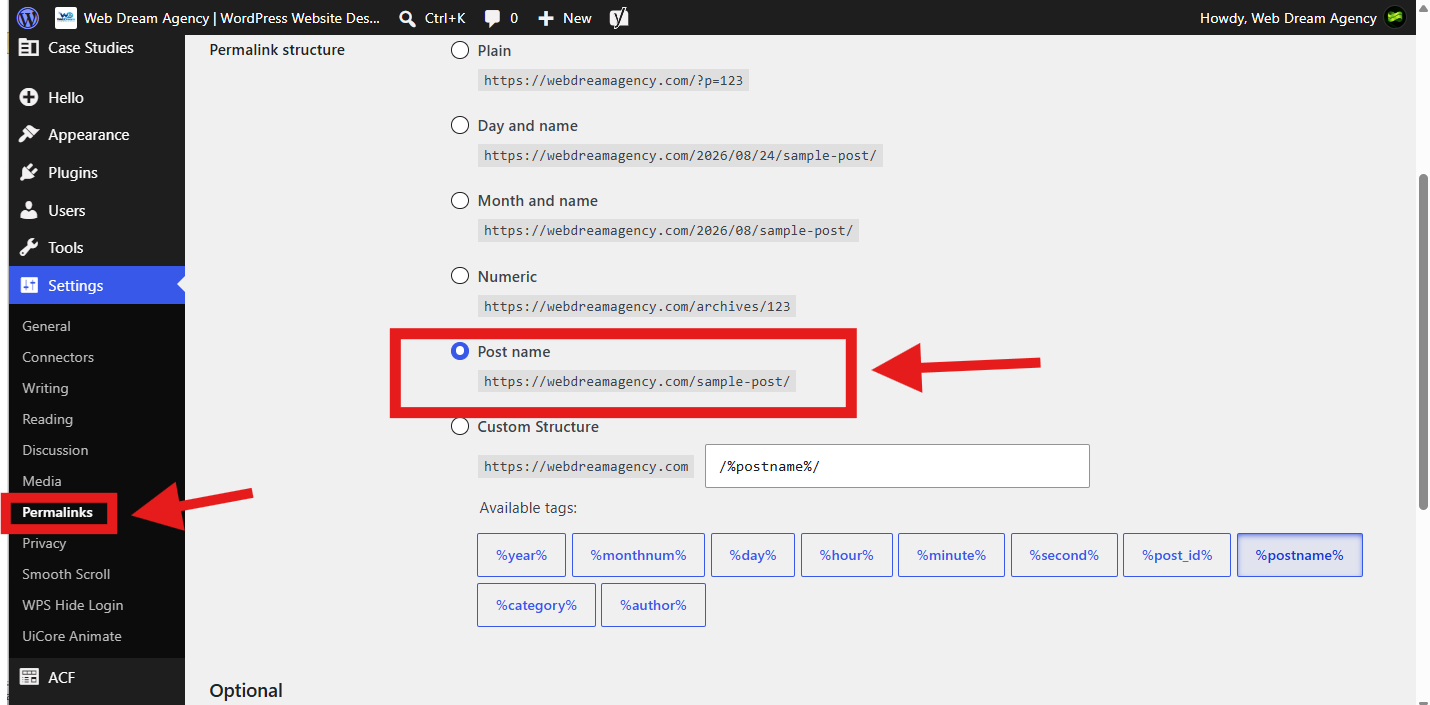Click the 2026/08/24/sample-post URL text

[x=680, y=155]
